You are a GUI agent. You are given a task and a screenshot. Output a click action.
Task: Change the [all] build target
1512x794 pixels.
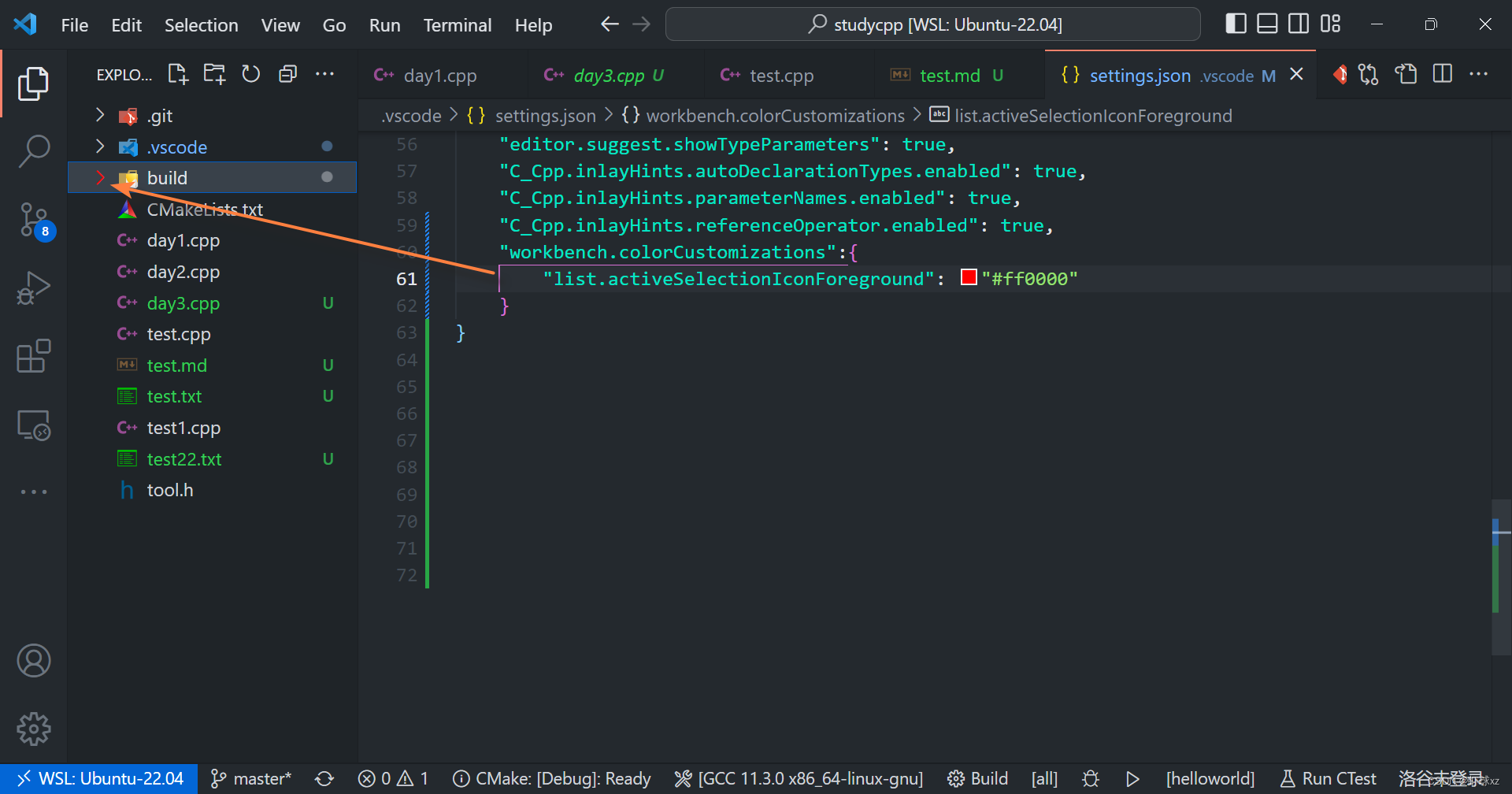pyautogui.click(x=1044, y=779)
